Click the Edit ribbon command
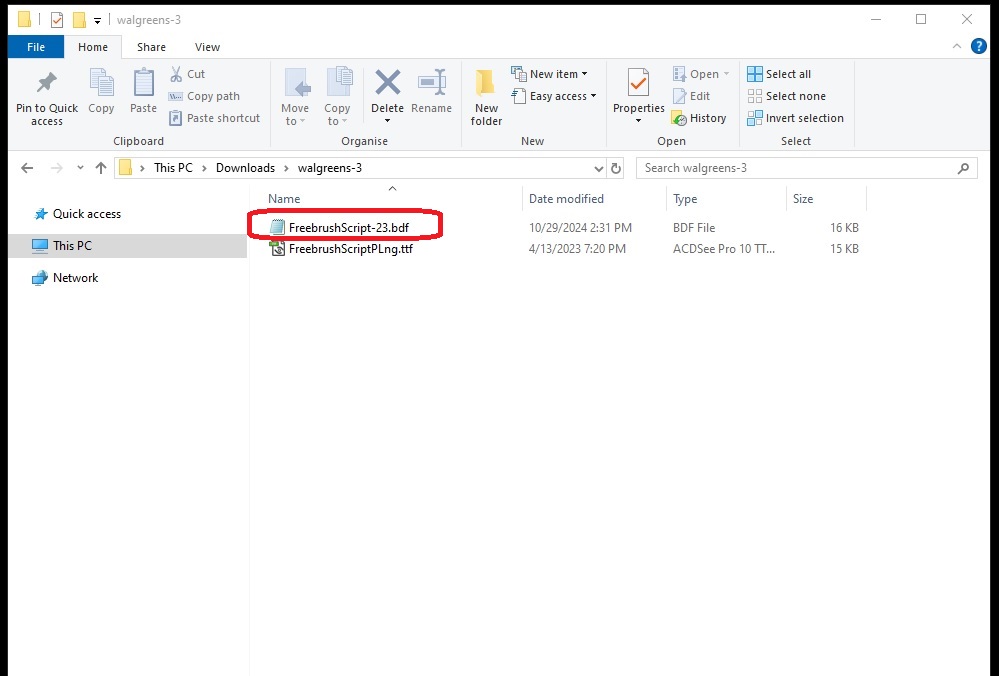This screenshot has height=676, width=999. 691,96
